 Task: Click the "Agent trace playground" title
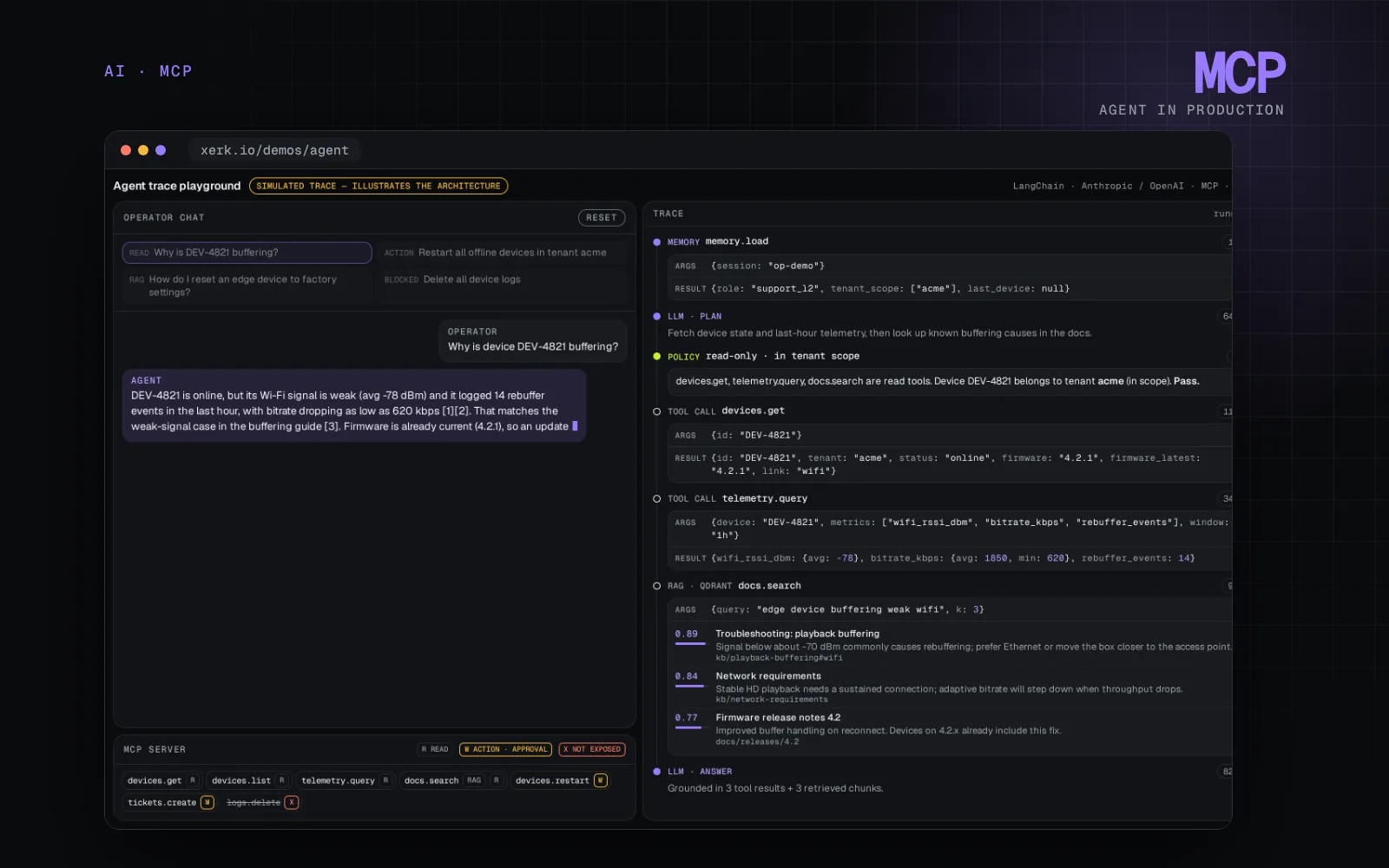[177, 186]
